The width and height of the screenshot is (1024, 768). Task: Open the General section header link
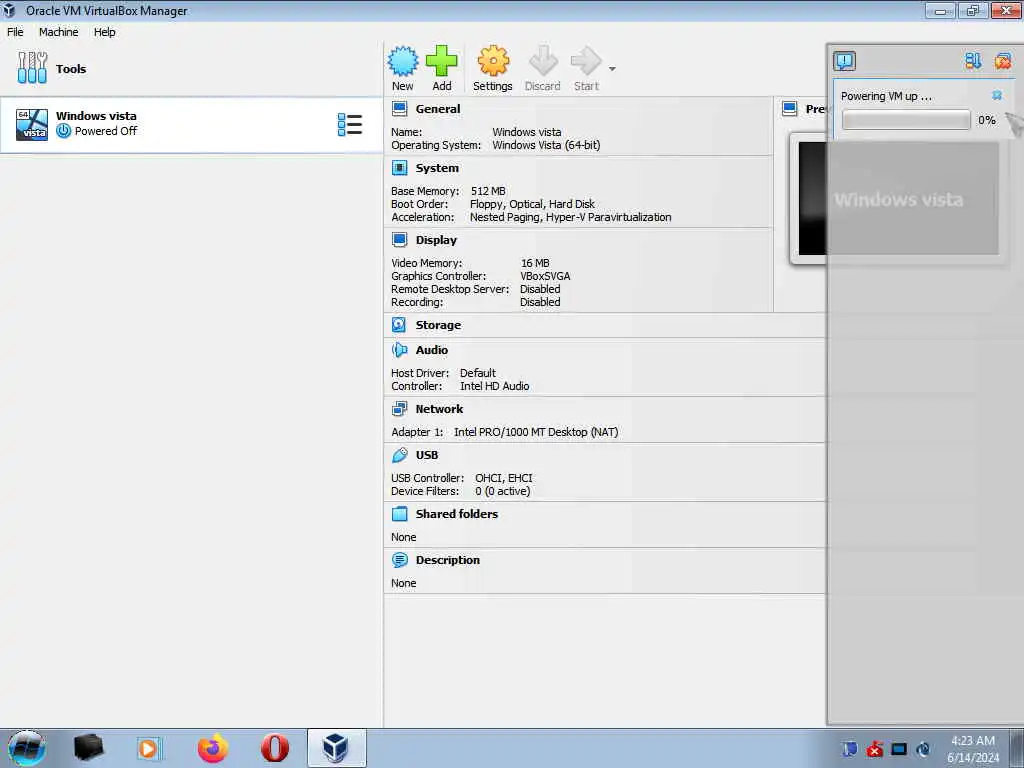click(438, 109)
